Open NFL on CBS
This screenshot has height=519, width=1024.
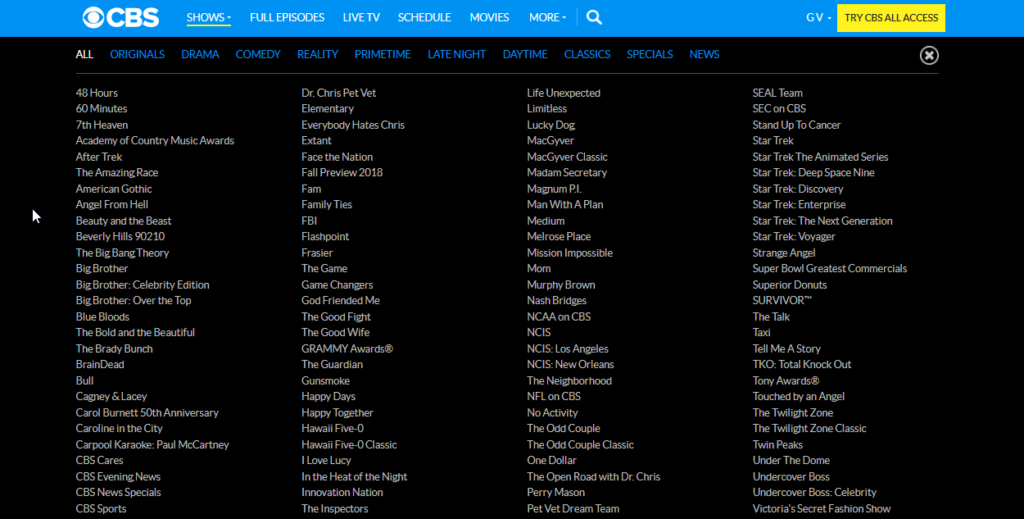click(554, 396)
